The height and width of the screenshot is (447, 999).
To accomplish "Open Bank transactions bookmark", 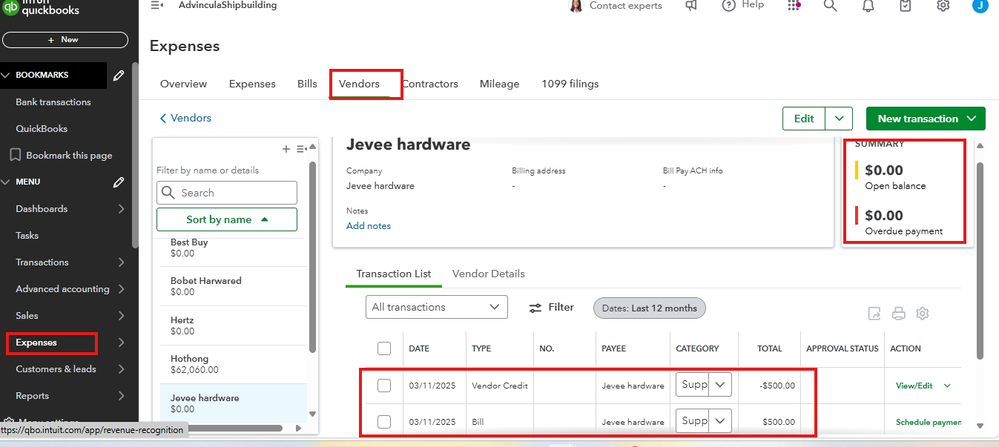I will [x=54, y=102].
